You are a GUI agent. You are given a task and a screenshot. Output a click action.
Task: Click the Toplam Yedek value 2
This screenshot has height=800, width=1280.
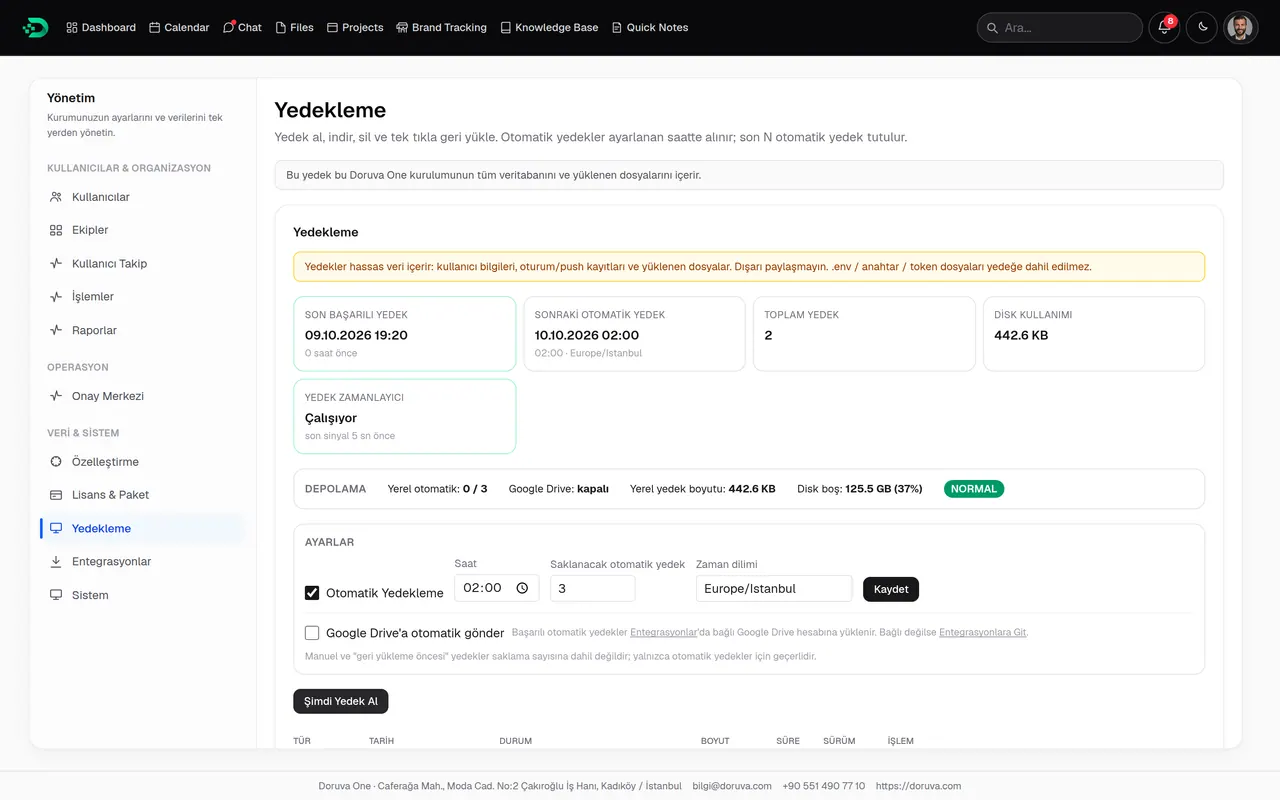[x=768, y=335]
